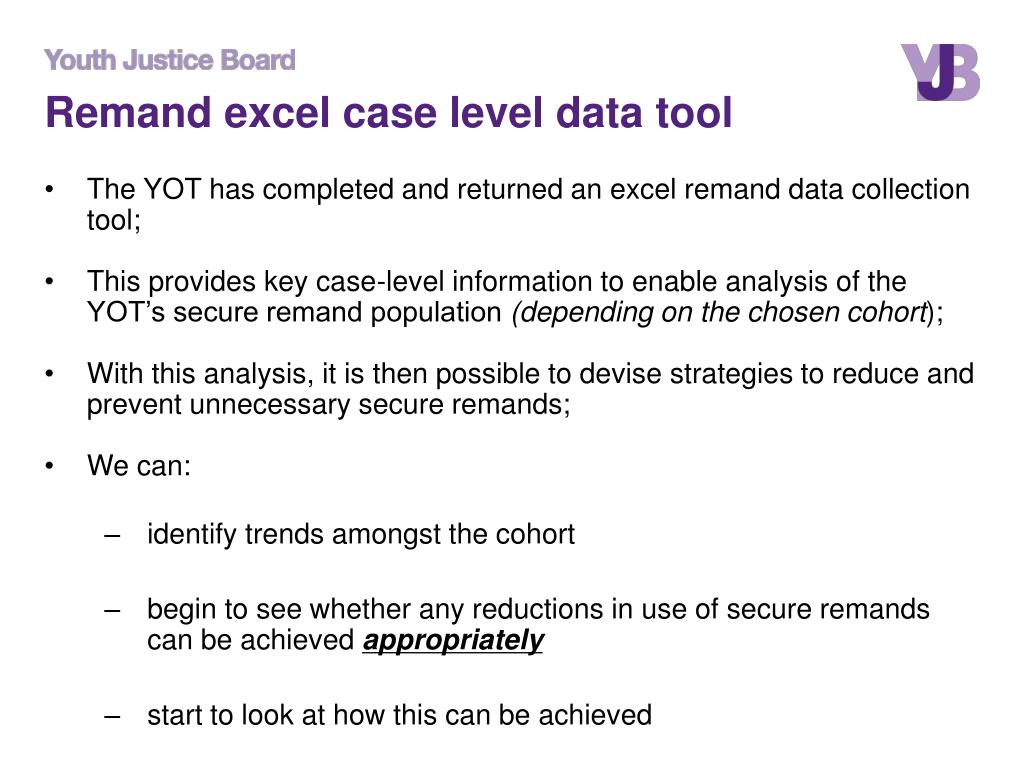Click the bullet dot before 'With this analysis'
This screenshot has width=1024, height=768.
(x=50, y=375)
